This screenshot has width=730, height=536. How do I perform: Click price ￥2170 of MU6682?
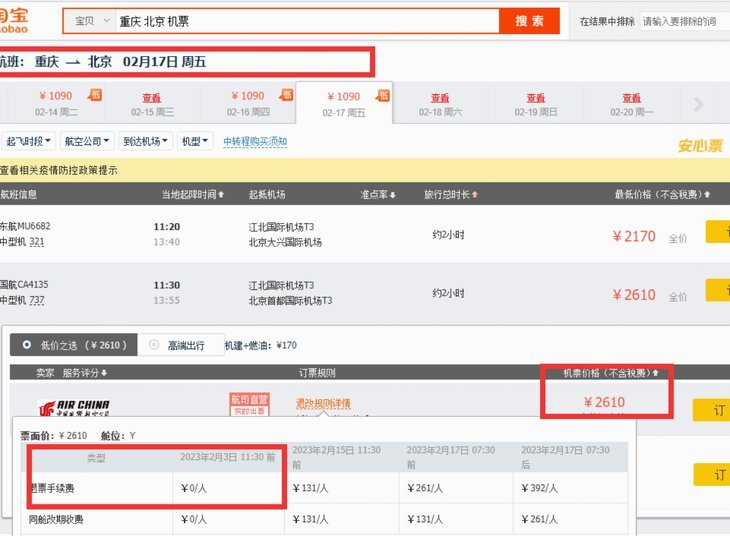coord(634,237)
